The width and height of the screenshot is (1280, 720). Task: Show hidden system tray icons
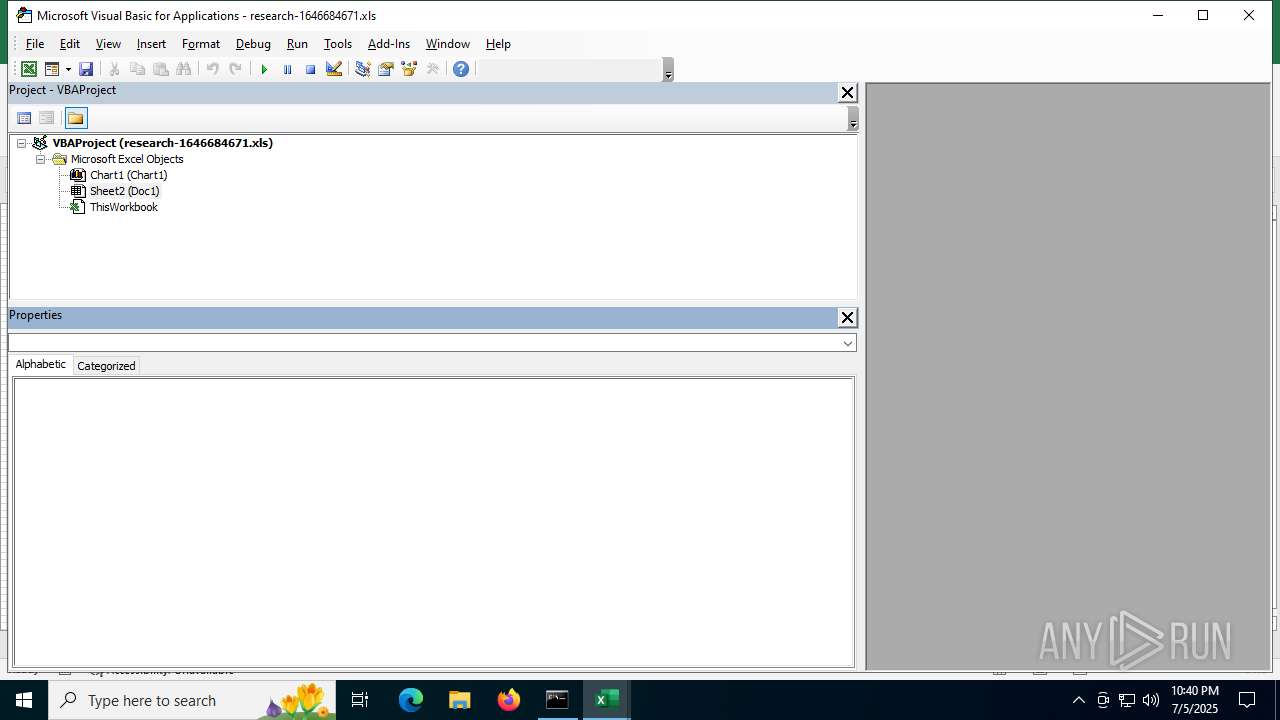1078,700
